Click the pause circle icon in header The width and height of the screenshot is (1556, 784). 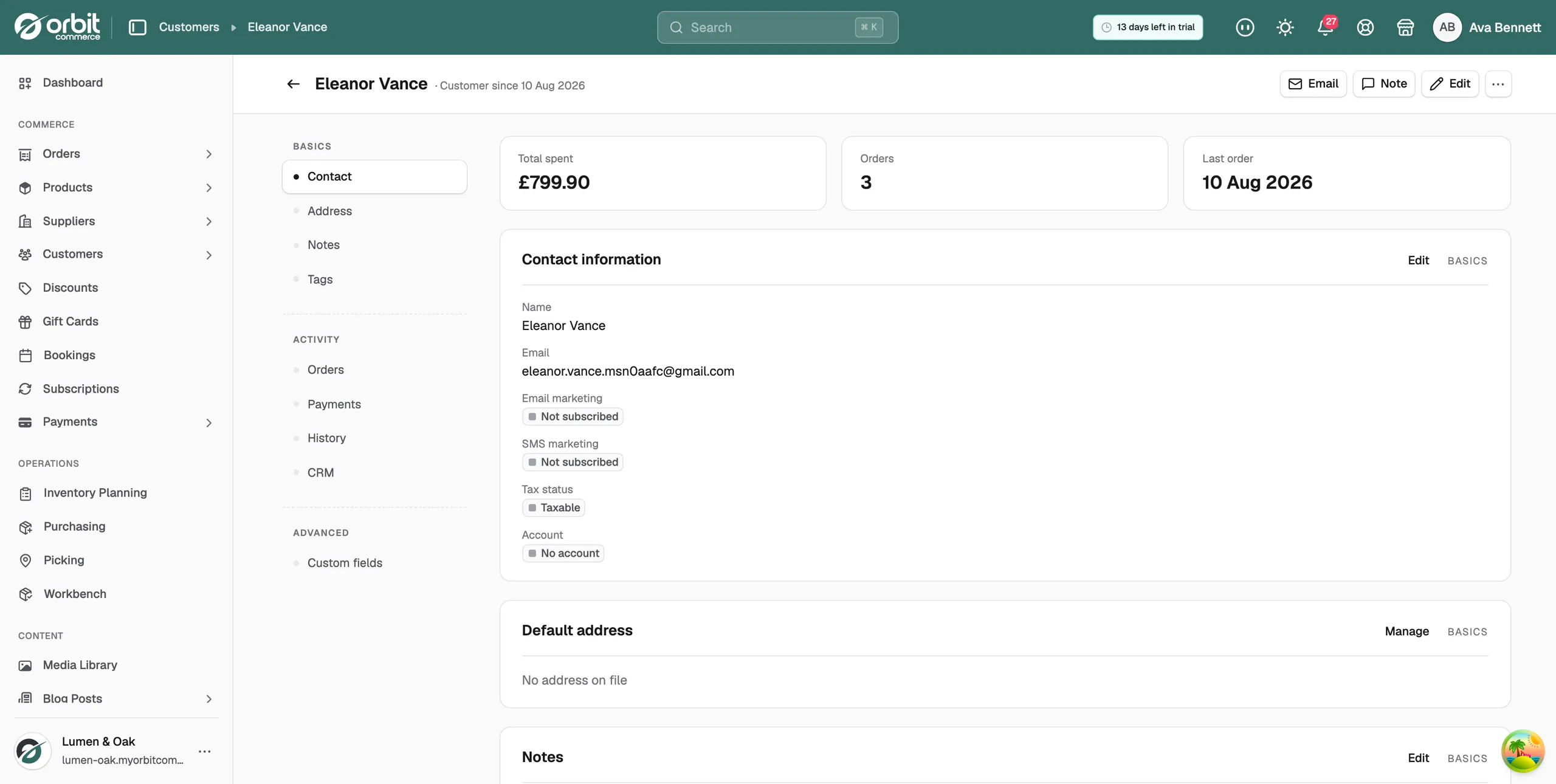[x=1245, y=27]
